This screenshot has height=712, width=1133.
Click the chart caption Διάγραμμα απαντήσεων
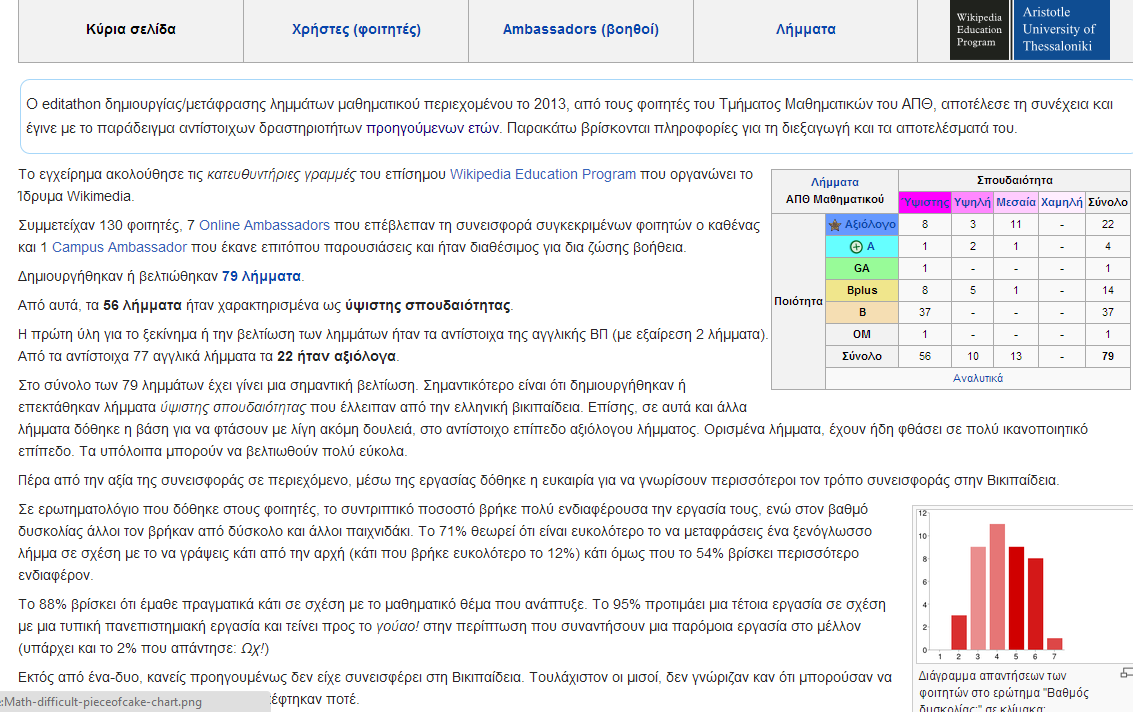coord(992,676)
